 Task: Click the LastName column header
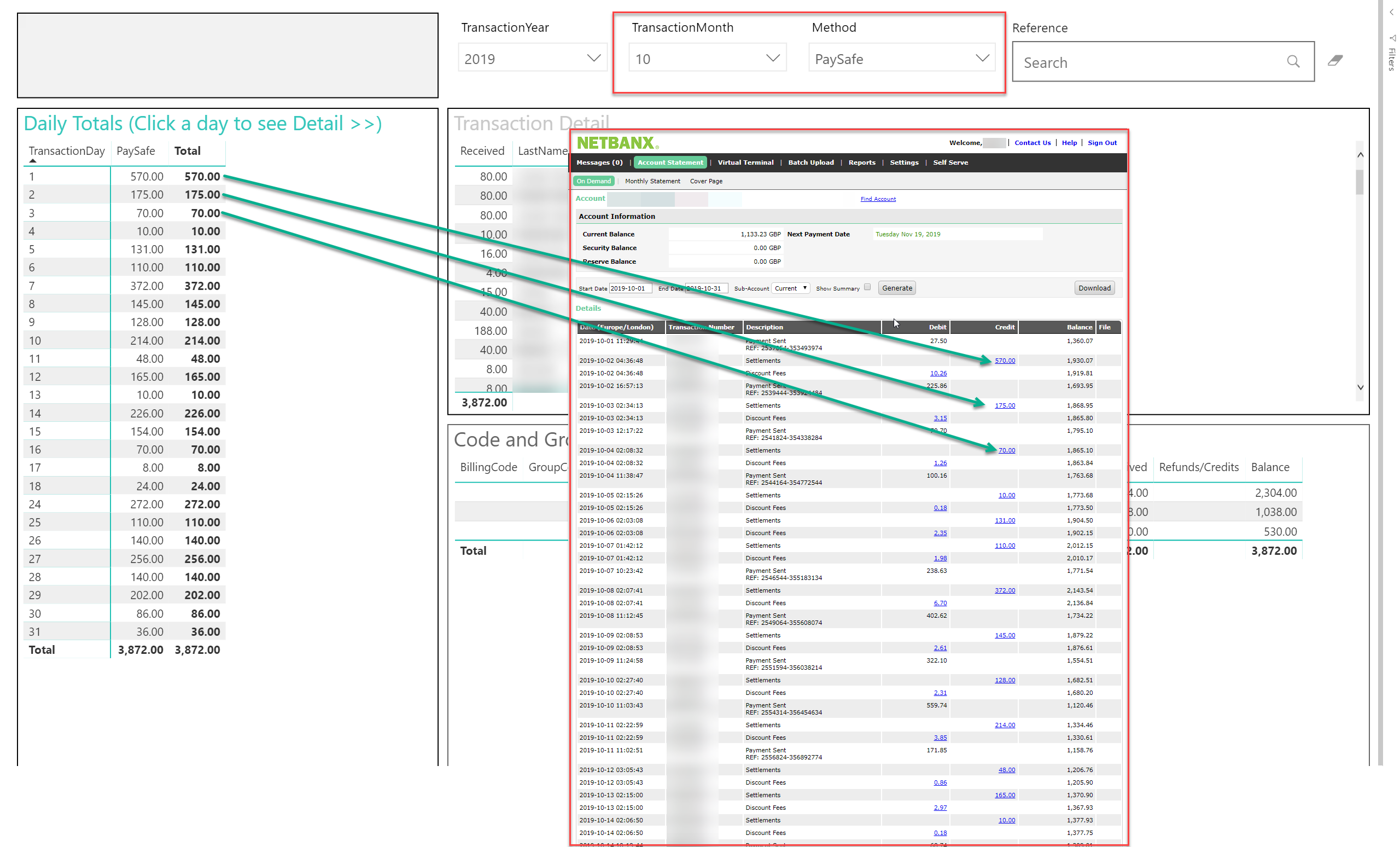click(542, 151)
